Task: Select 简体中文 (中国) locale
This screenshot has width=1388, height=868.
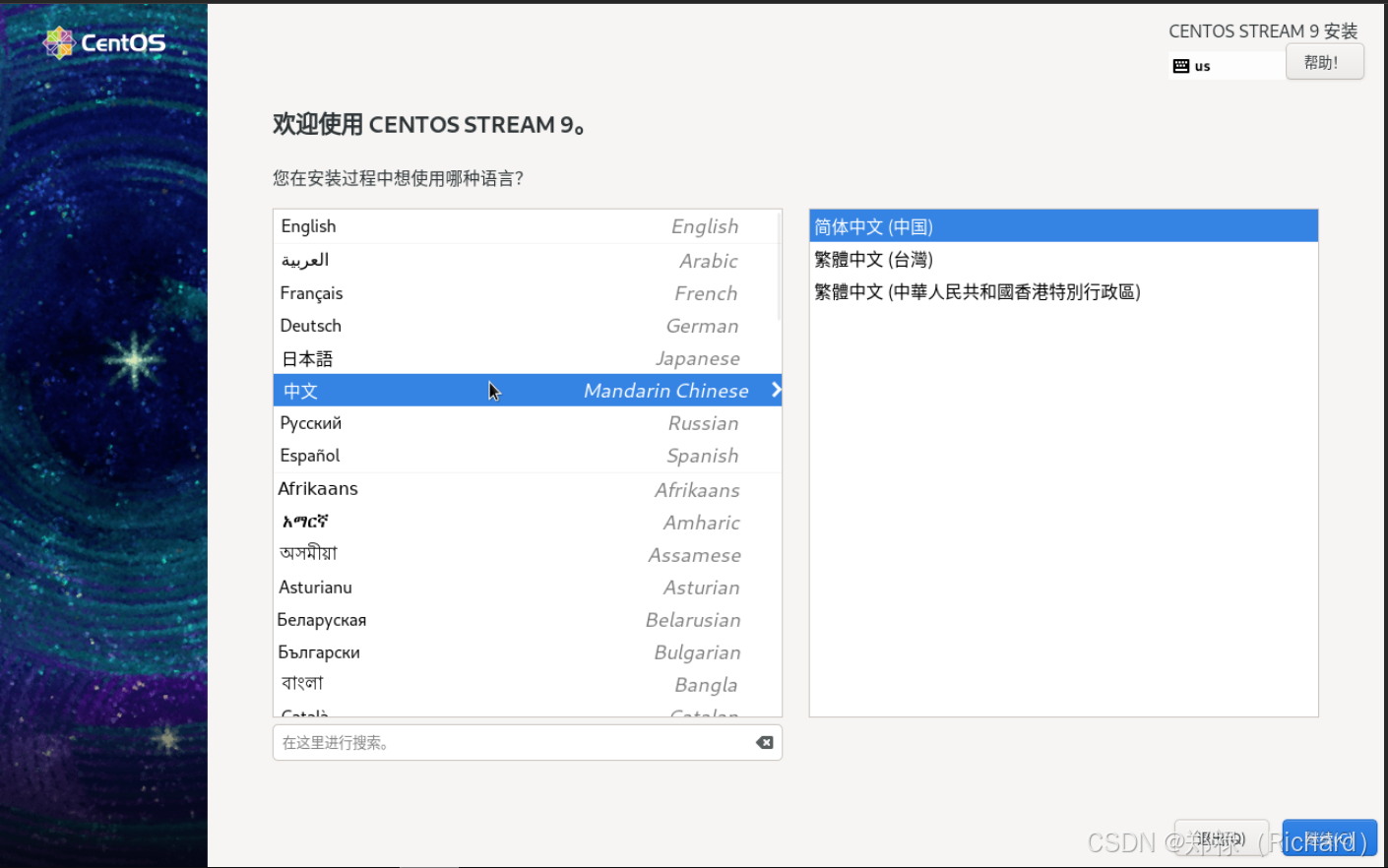Action: pos(1063,226)
